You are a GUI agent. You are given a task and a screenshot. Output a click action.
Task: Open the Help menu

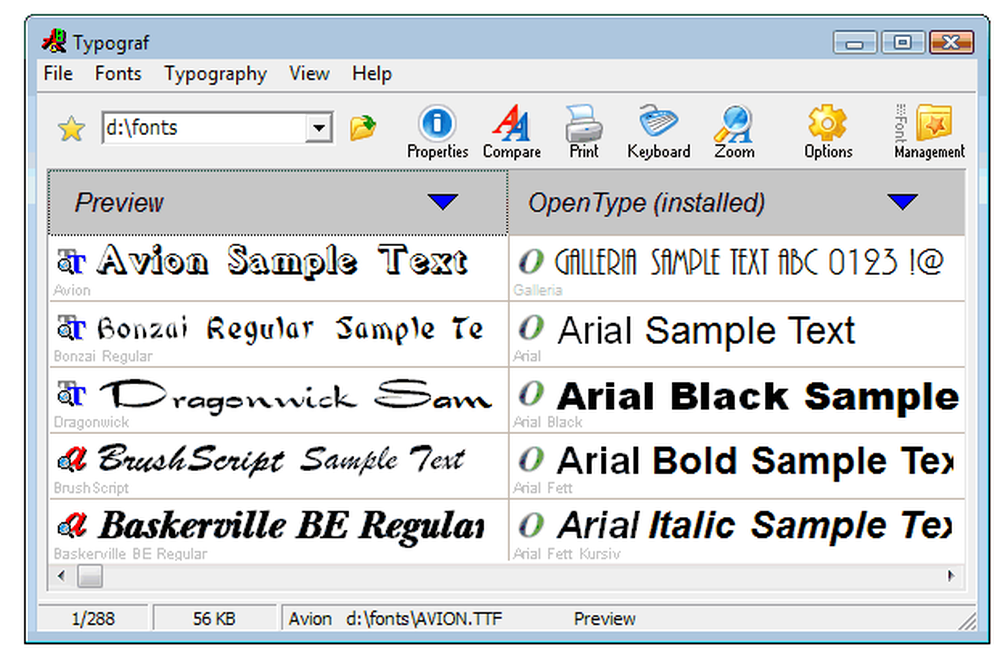click(372, 73)
